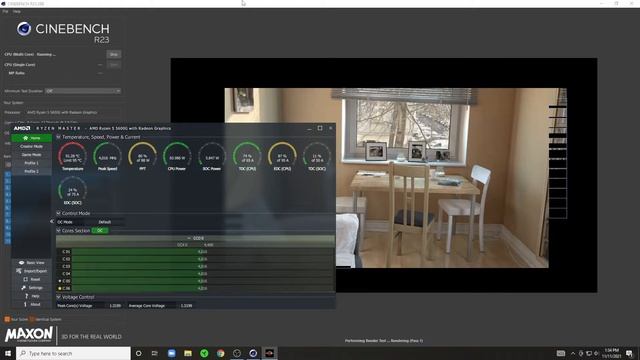Collapse the Cores Section panel

pyautogui.click(x=58, y=231)
